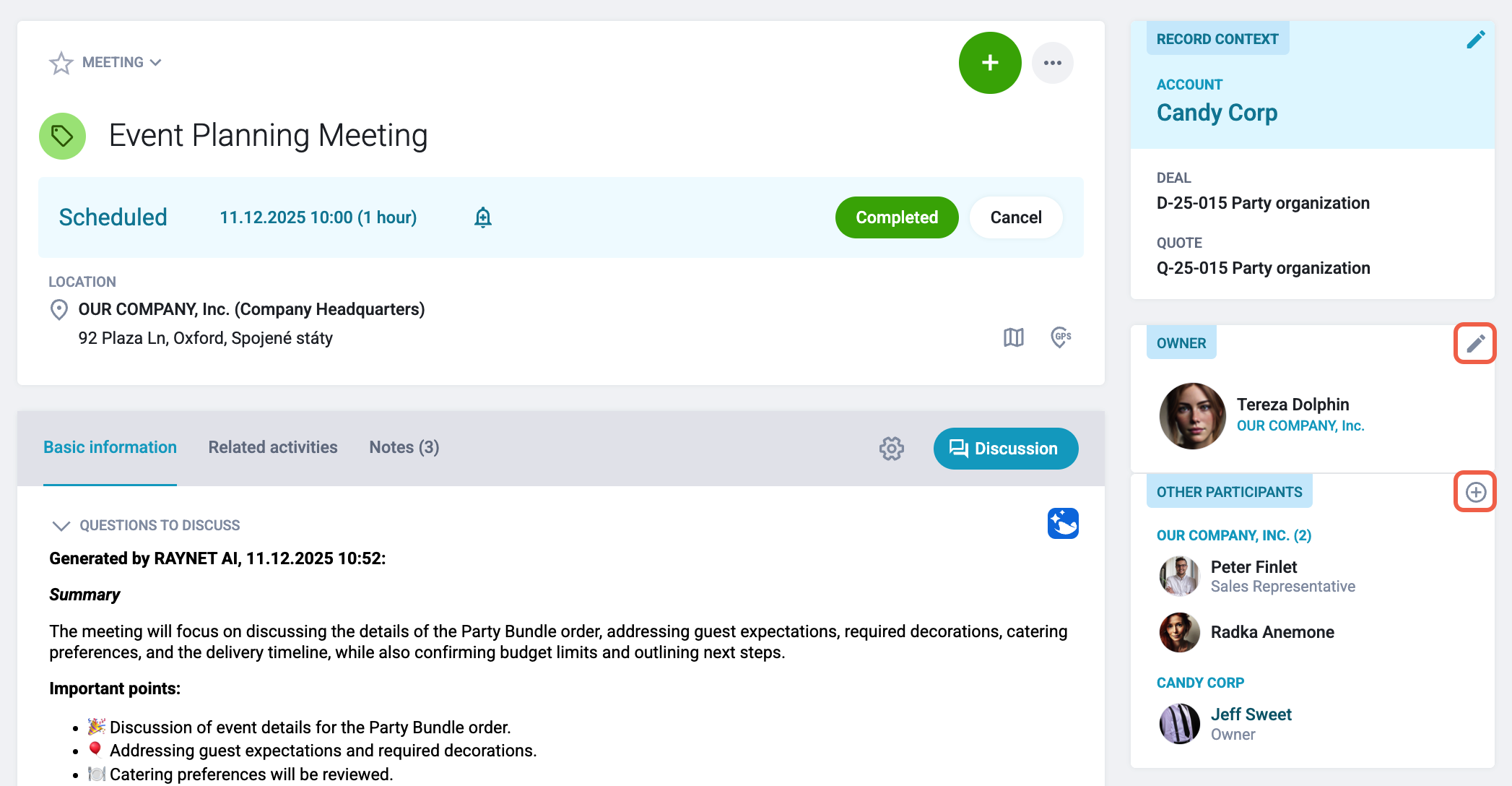Click the Summary heading

point(84,595)
